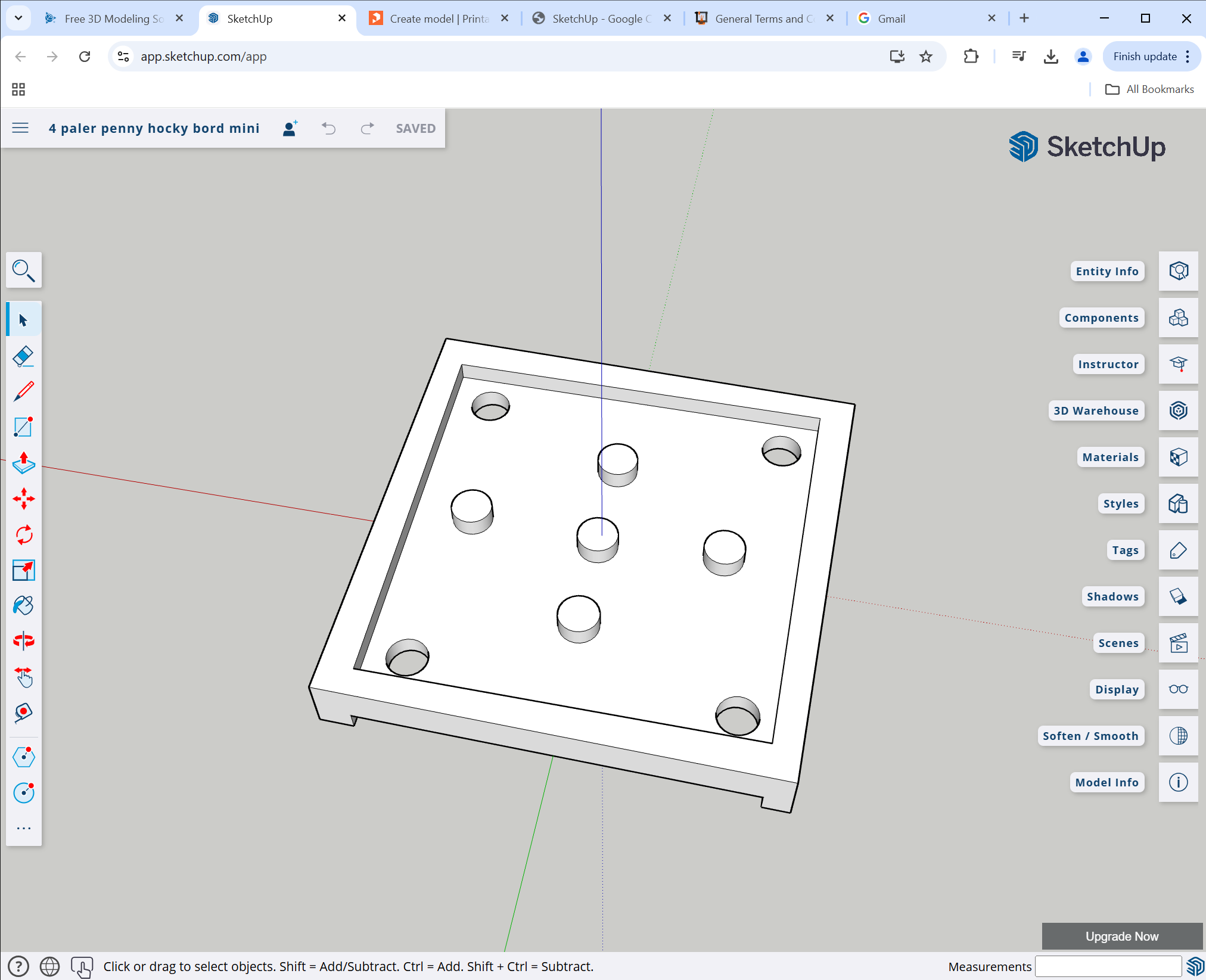Click the SketchUp logo in bottom-right corner
Viewport: 1206px width, 980px height.
coord(1195,966)
